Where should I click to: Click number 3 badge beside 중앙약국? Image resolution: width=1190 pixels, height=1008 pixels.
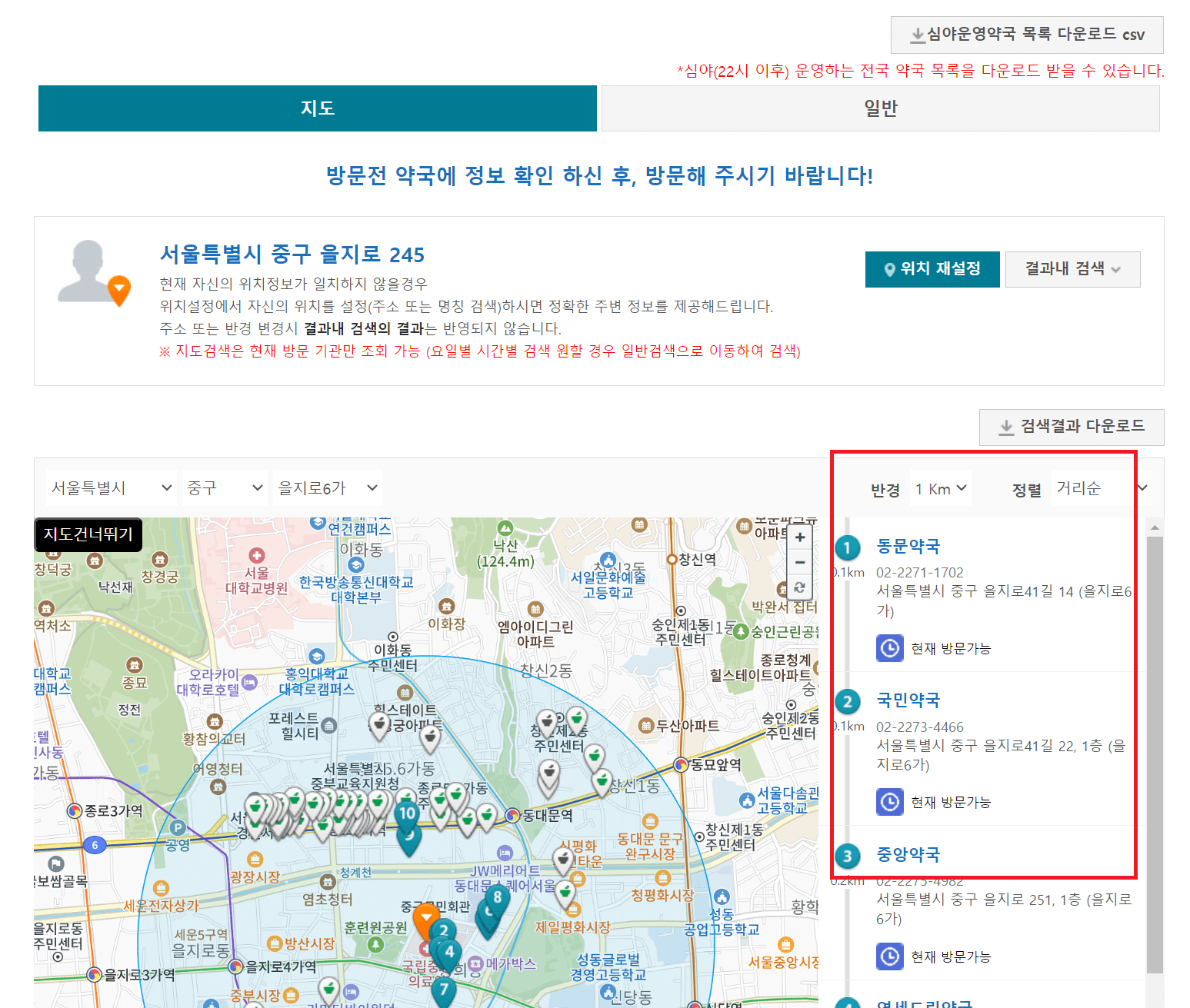tap(847, 856)
